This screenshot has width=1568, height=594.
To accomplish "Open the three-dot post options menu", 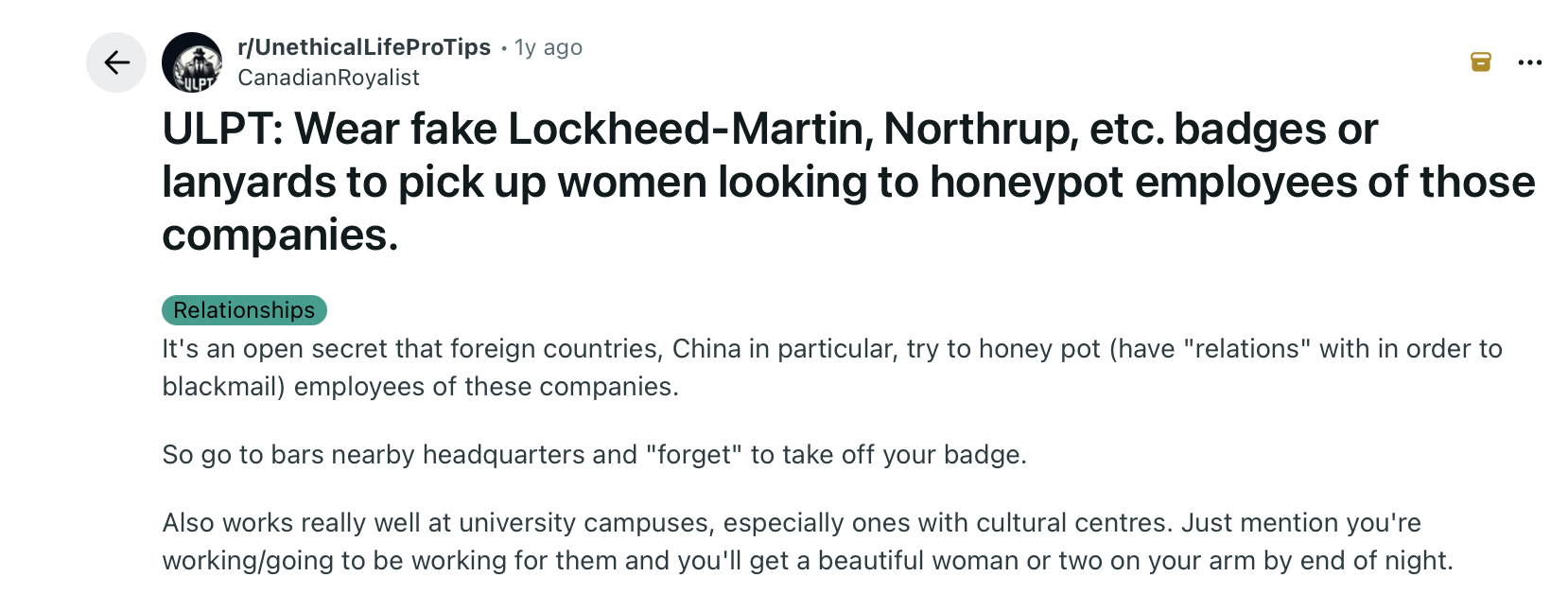I will click(x=1529, y=62).
